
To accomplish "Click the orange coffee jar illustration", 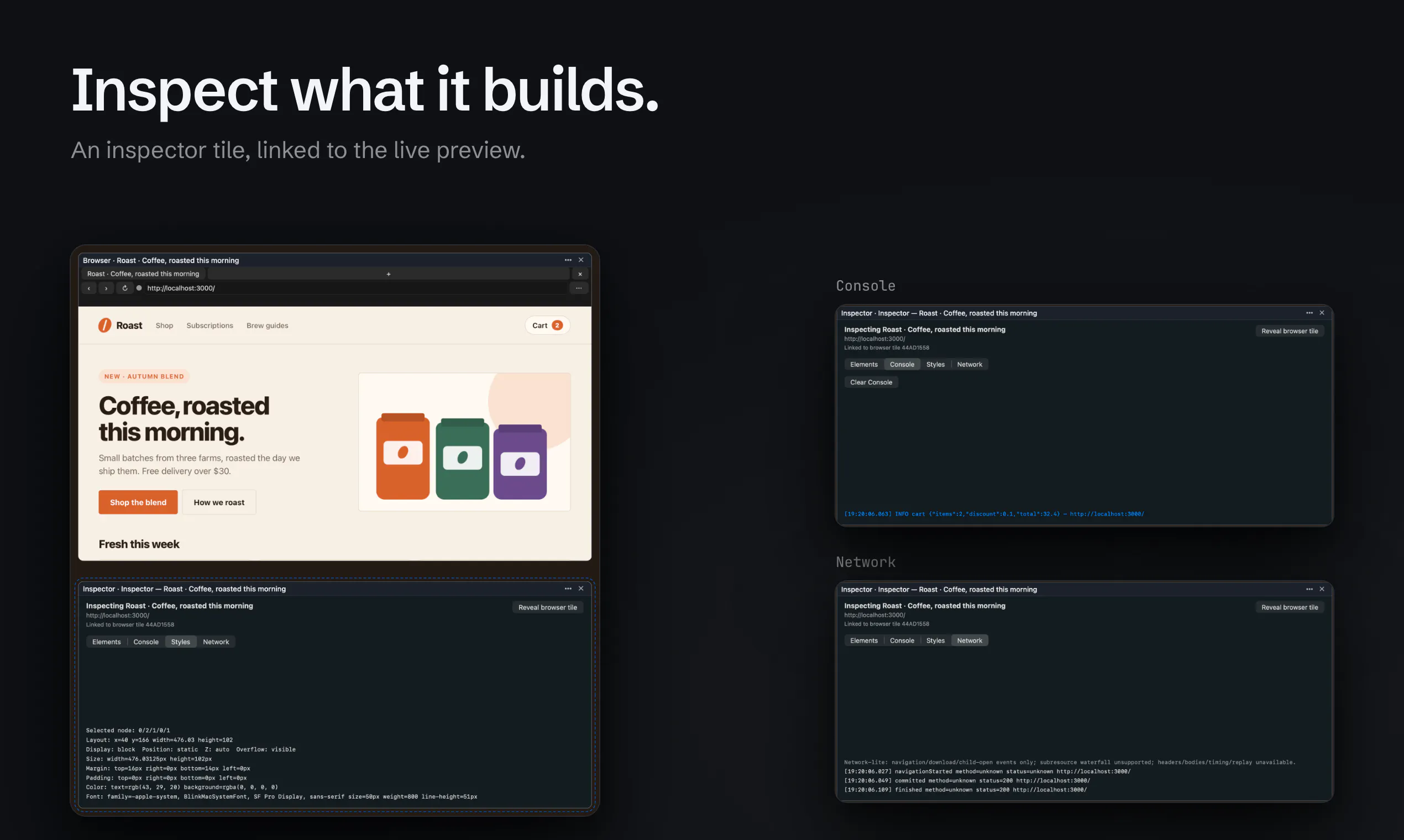I will (x=402, y=456).
